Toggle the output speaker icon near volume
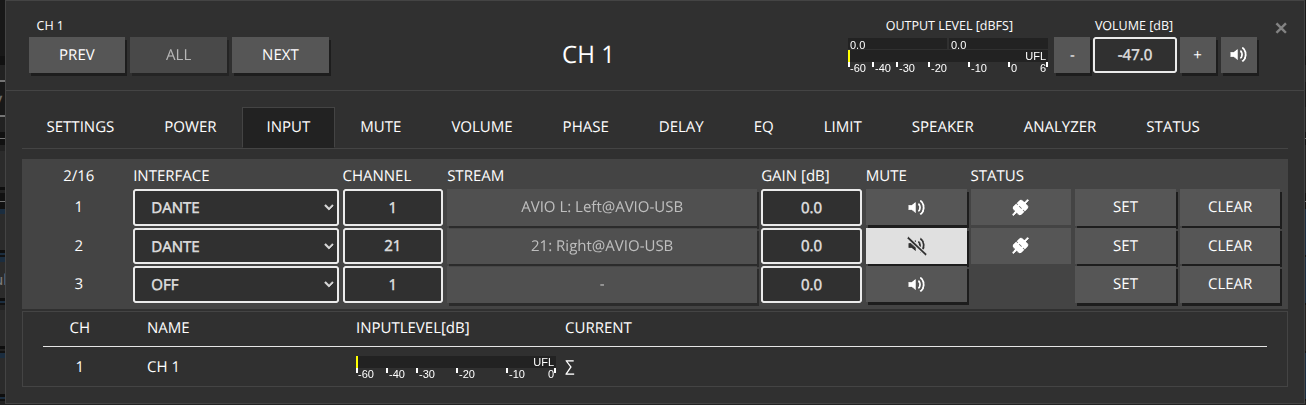This screenshot has width=1306, height=405. 1238,56
